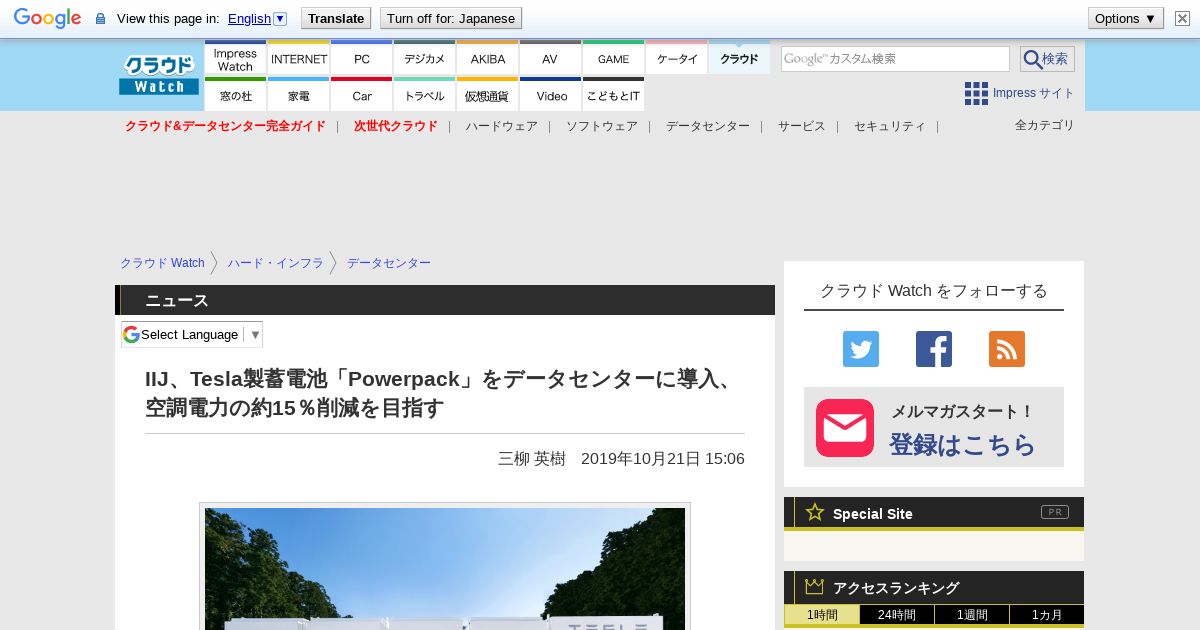Click Google G icon in Select Language
This screenshot has height=630, width=1200.
point(131,334)
